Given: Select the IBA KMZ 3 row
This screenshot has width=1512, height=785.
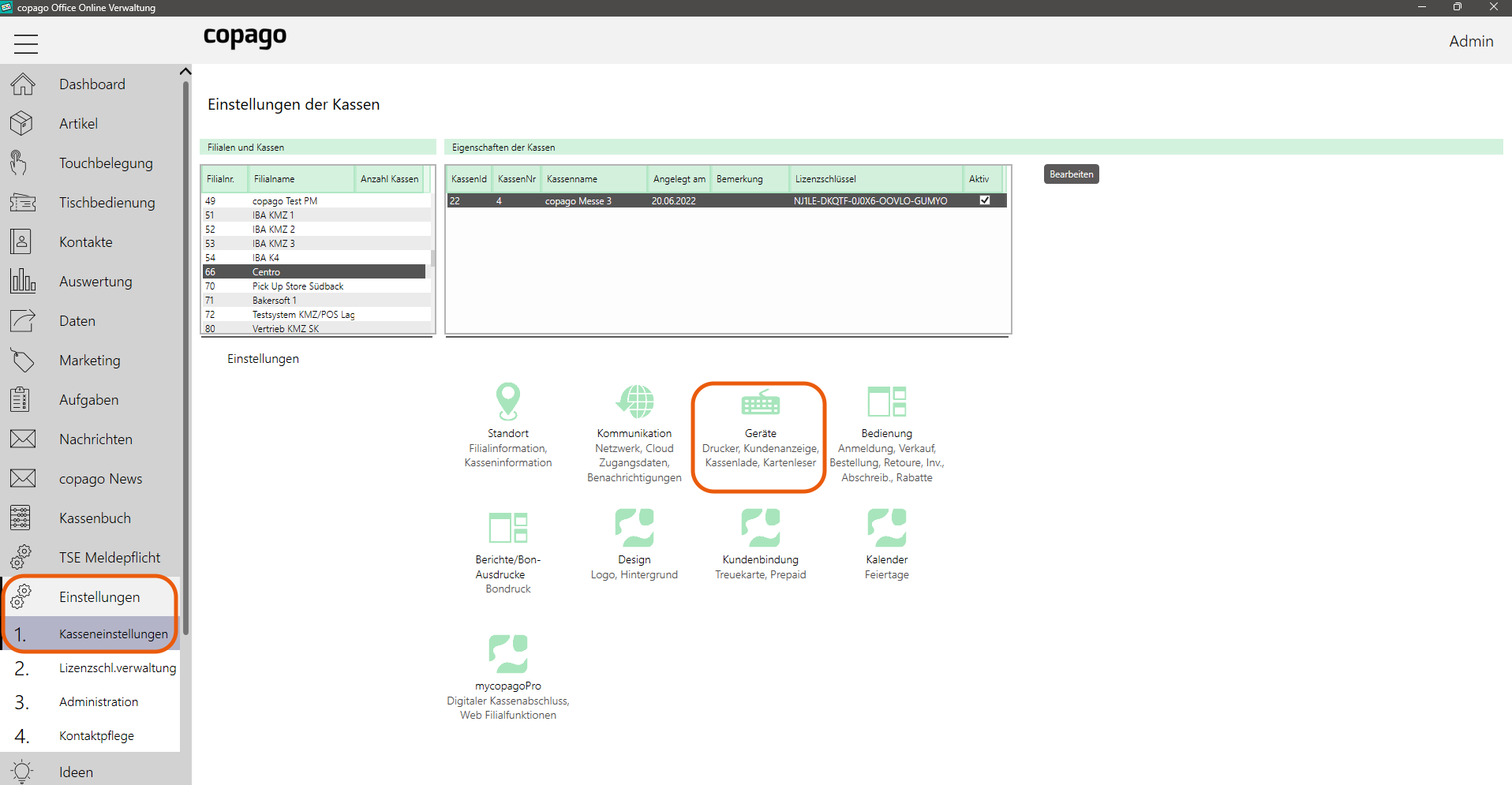Looking at the screenshot, I should coord(316,244).
